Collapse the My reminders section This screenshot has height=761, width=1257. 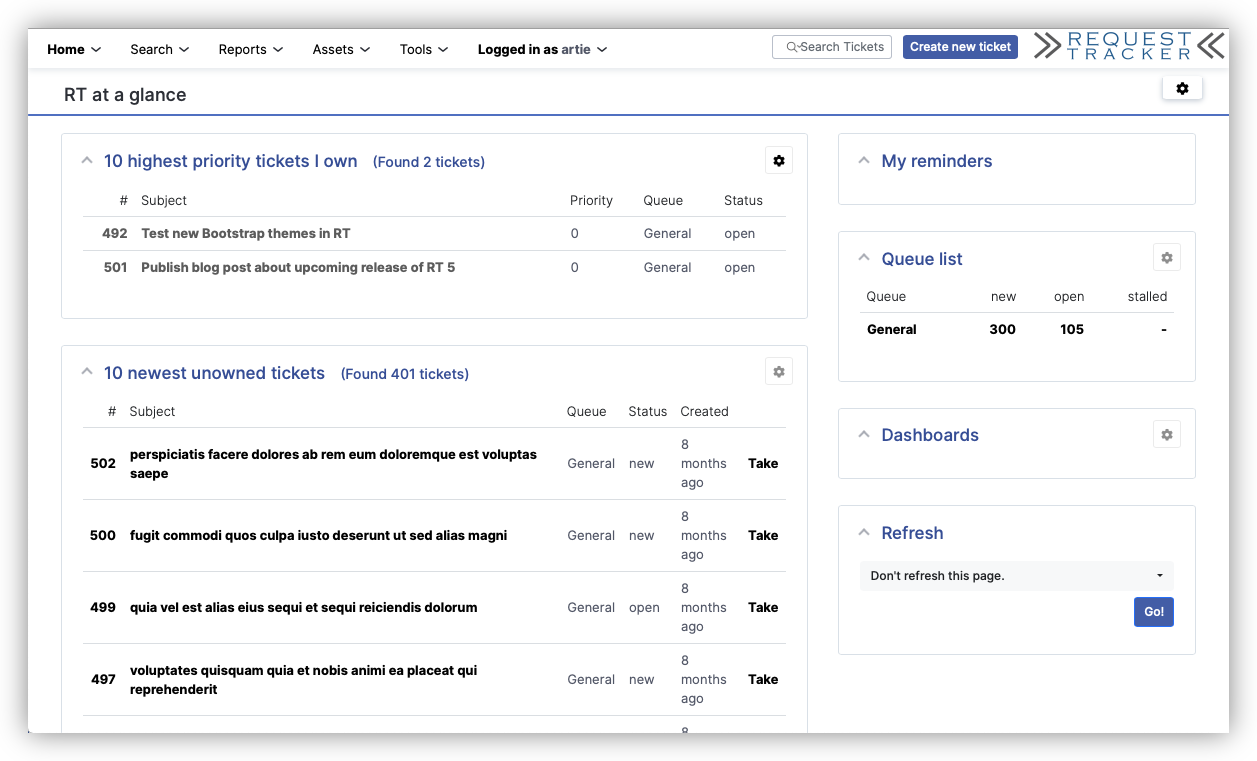coord(864,159)
